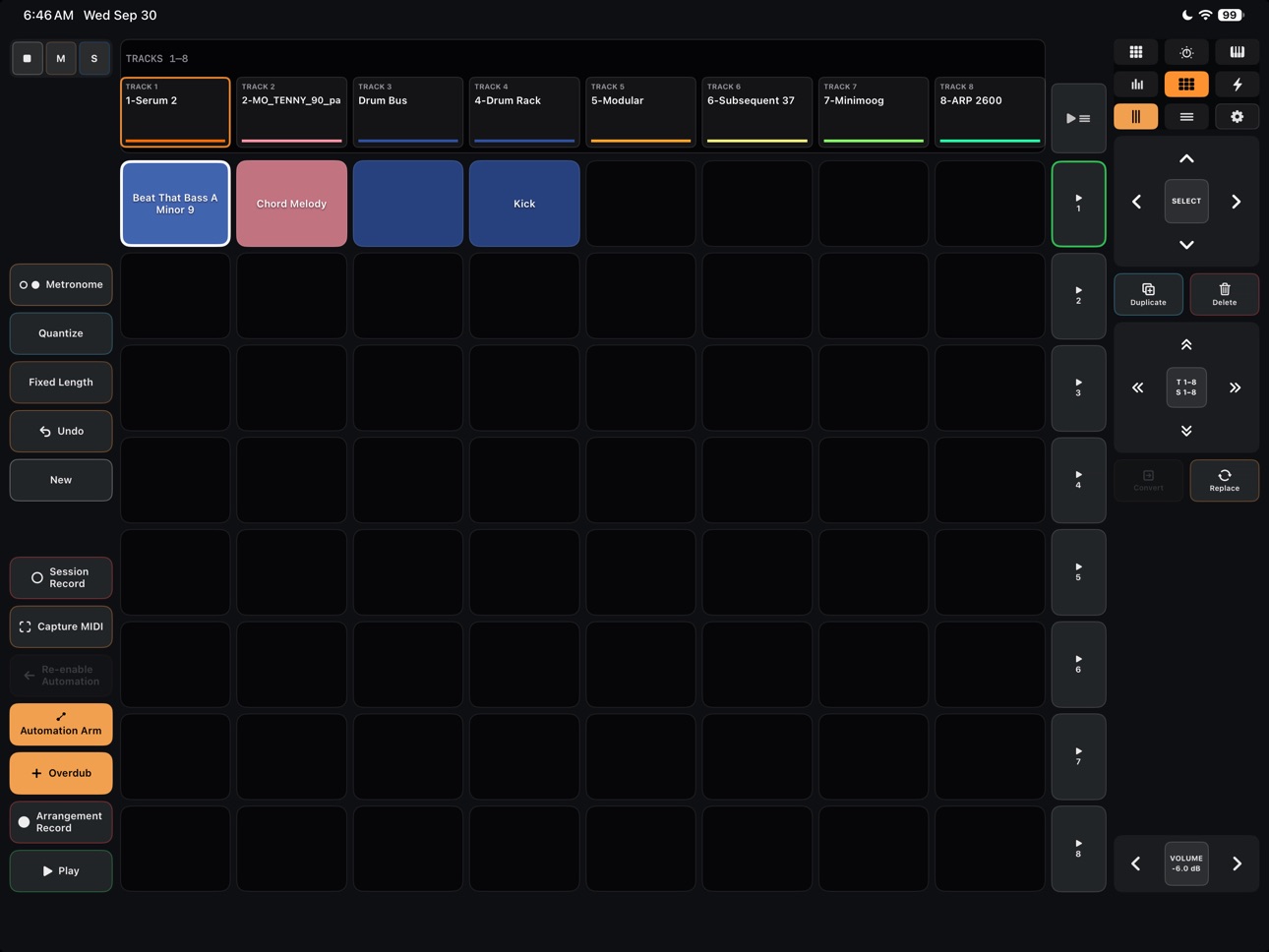
Task: Launch the Chord Melody clip
Action: pyautogui.click(x=291, y=204)
